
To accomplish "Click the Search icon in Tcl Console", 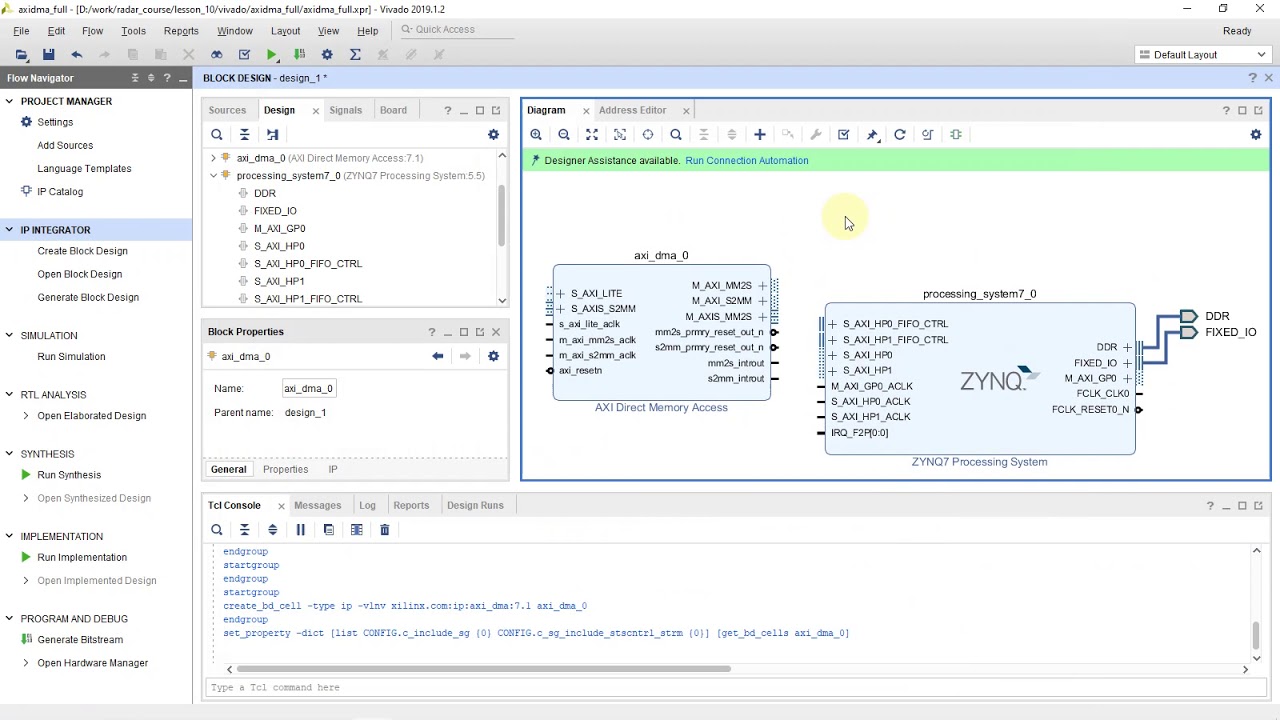I will click(x=216, y=530).
